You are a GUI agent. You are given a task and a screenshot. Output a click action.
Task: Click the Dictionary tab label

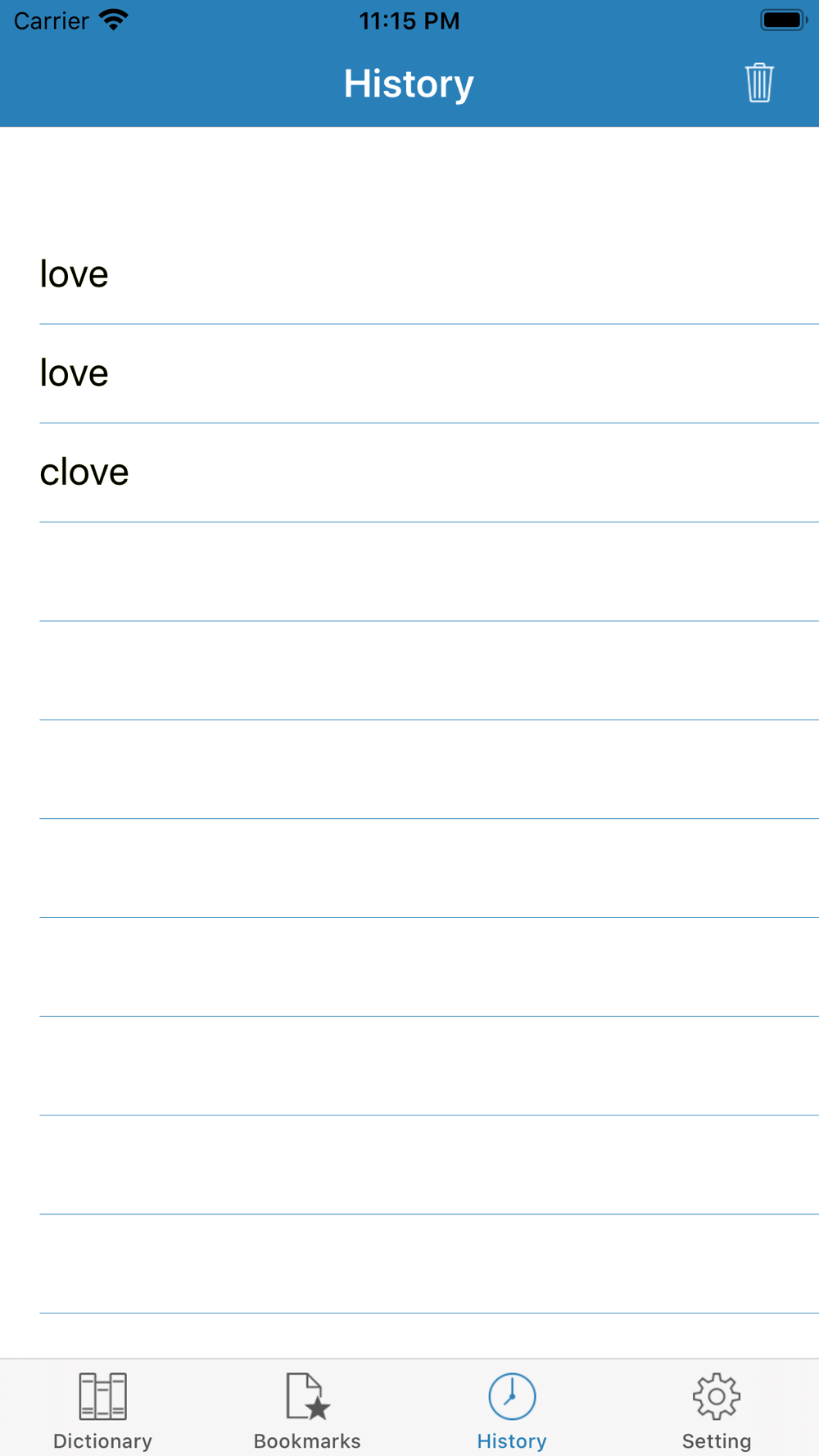click(x=102, y=1440)
